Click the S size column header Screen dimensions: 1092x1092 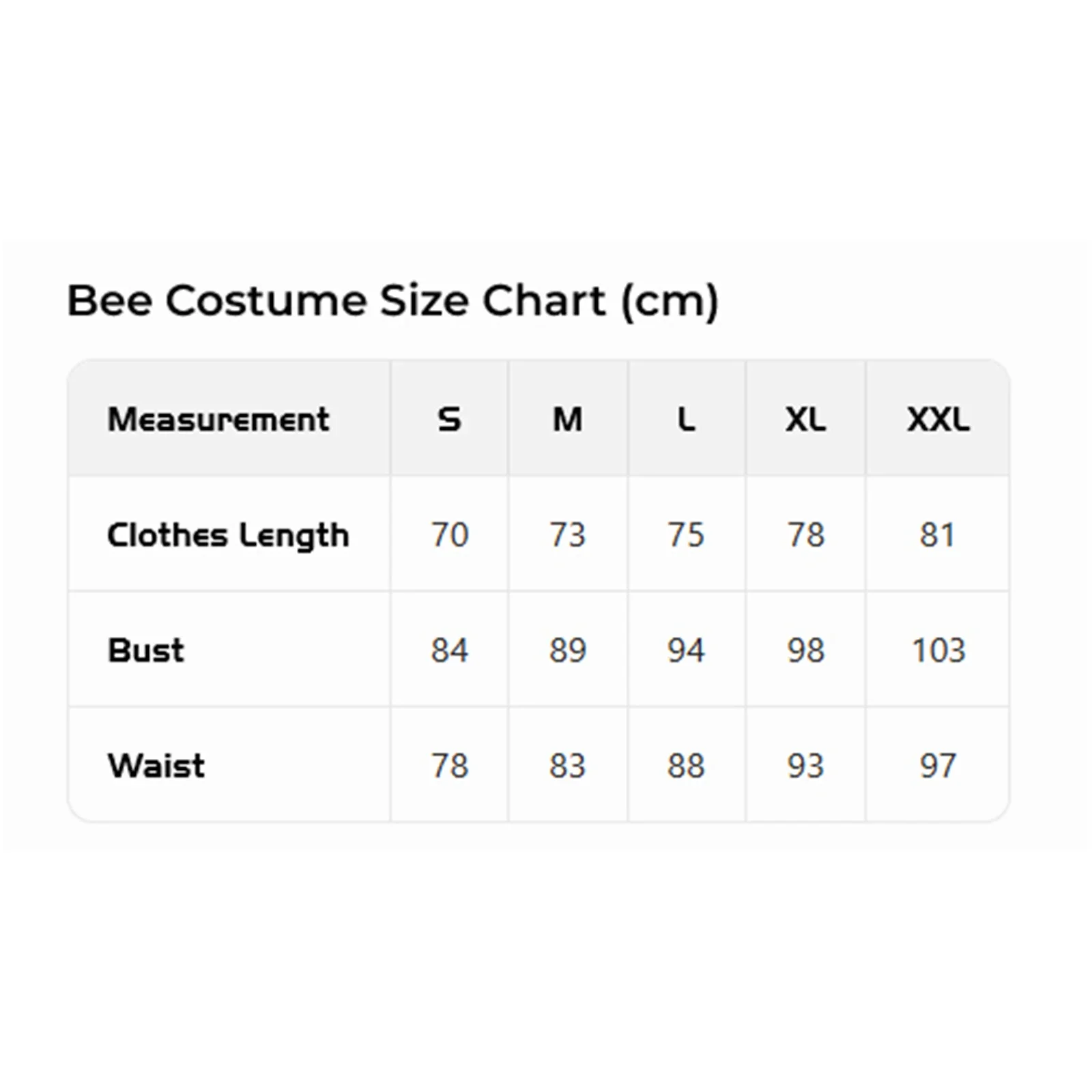click(449, 418)
